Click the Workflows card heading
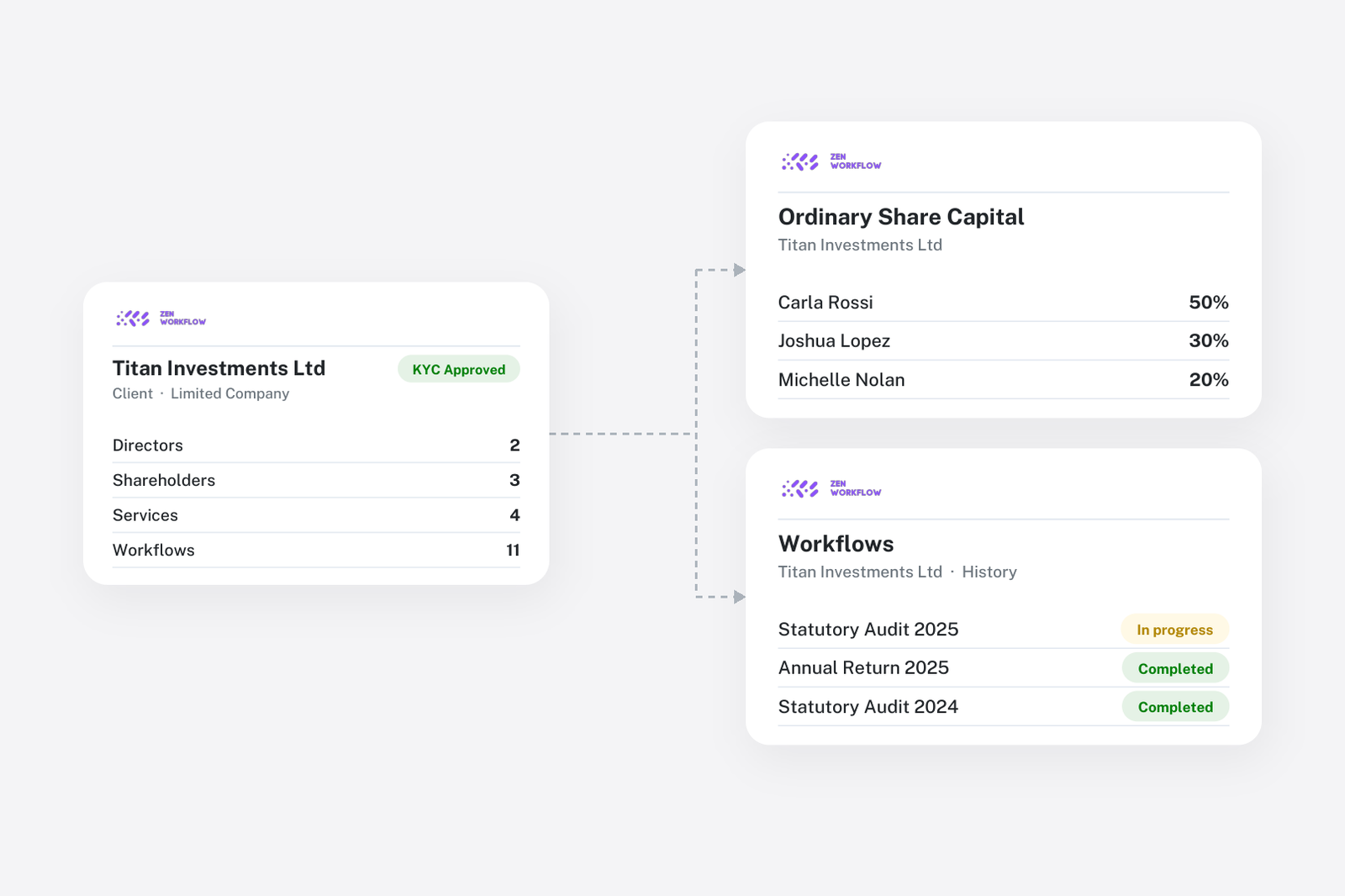The height and width of the screenshot is (896, 1345). [x=836, y=544]
